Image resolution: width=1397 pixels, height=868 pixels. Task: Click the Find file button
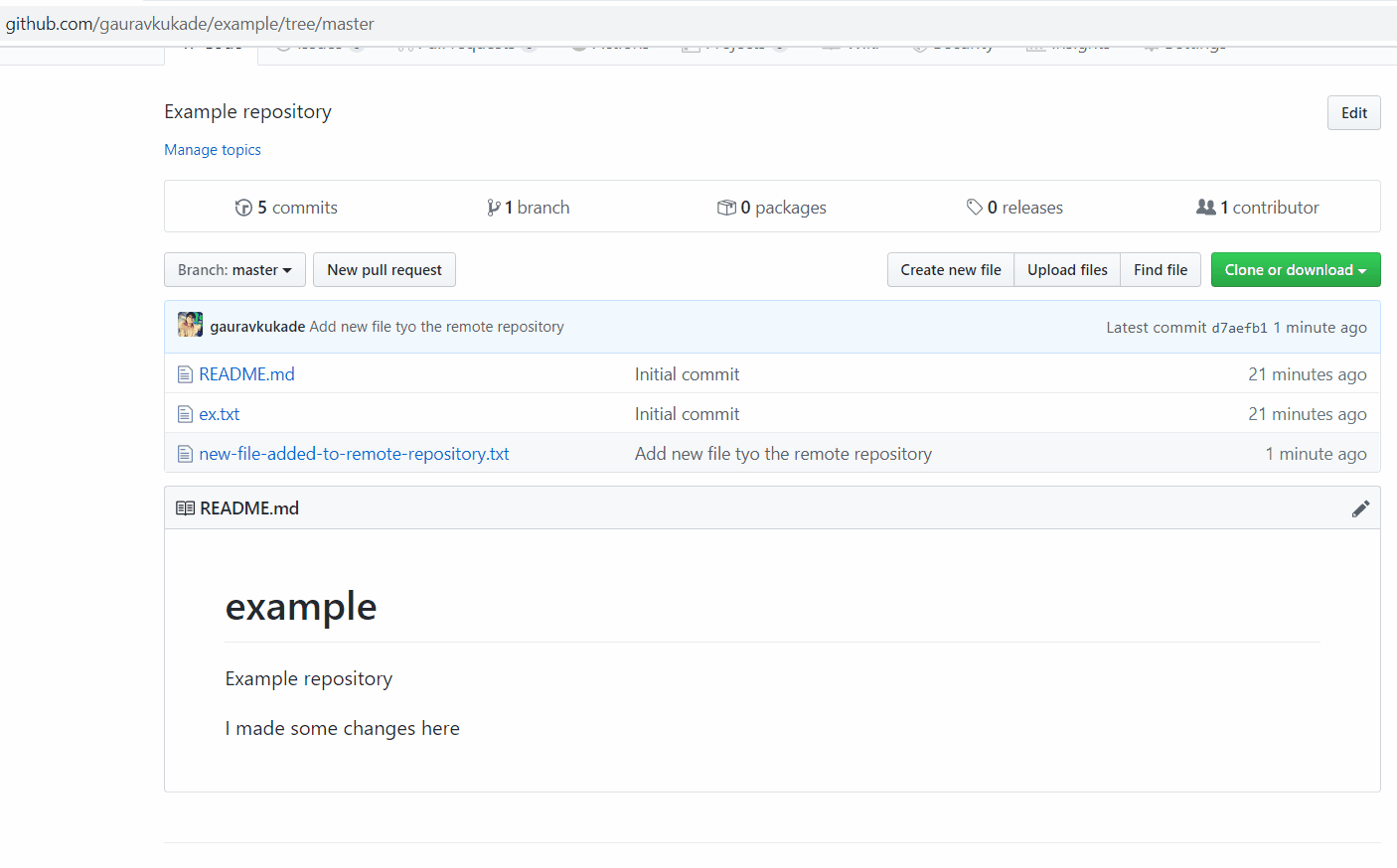point(1160,270)
